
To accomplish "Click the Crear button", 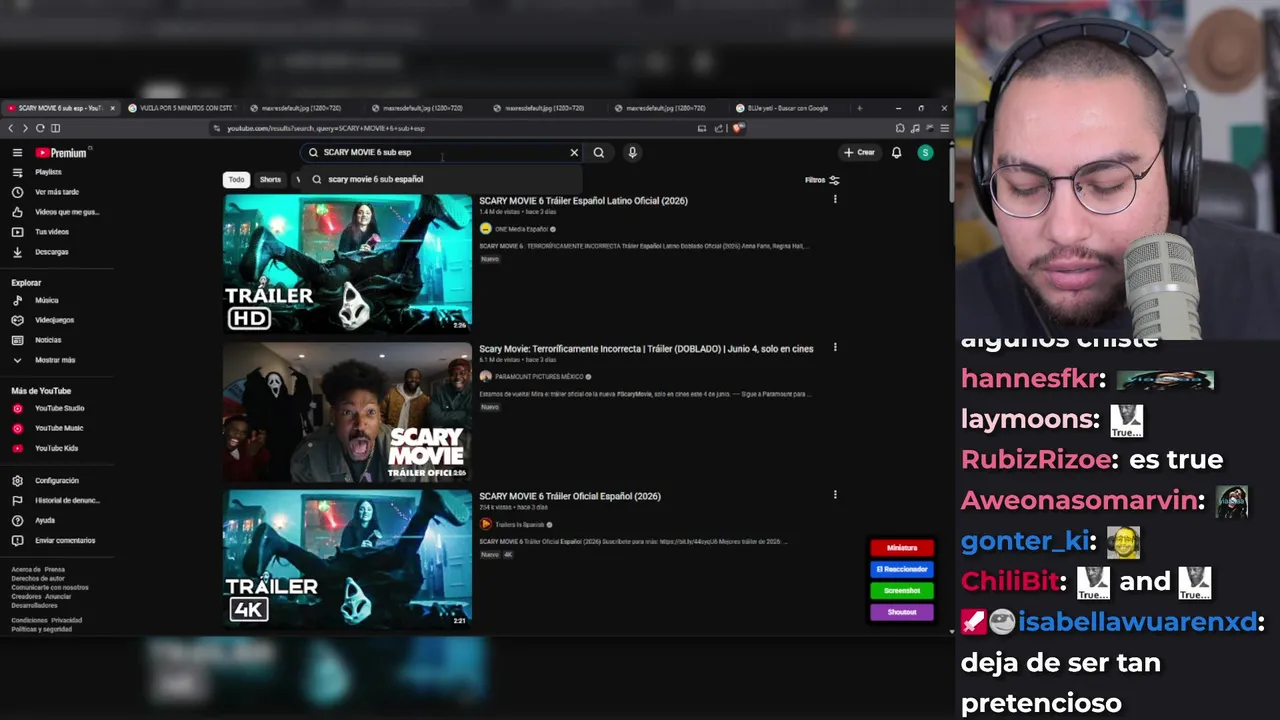I will (x=859, y=153).
